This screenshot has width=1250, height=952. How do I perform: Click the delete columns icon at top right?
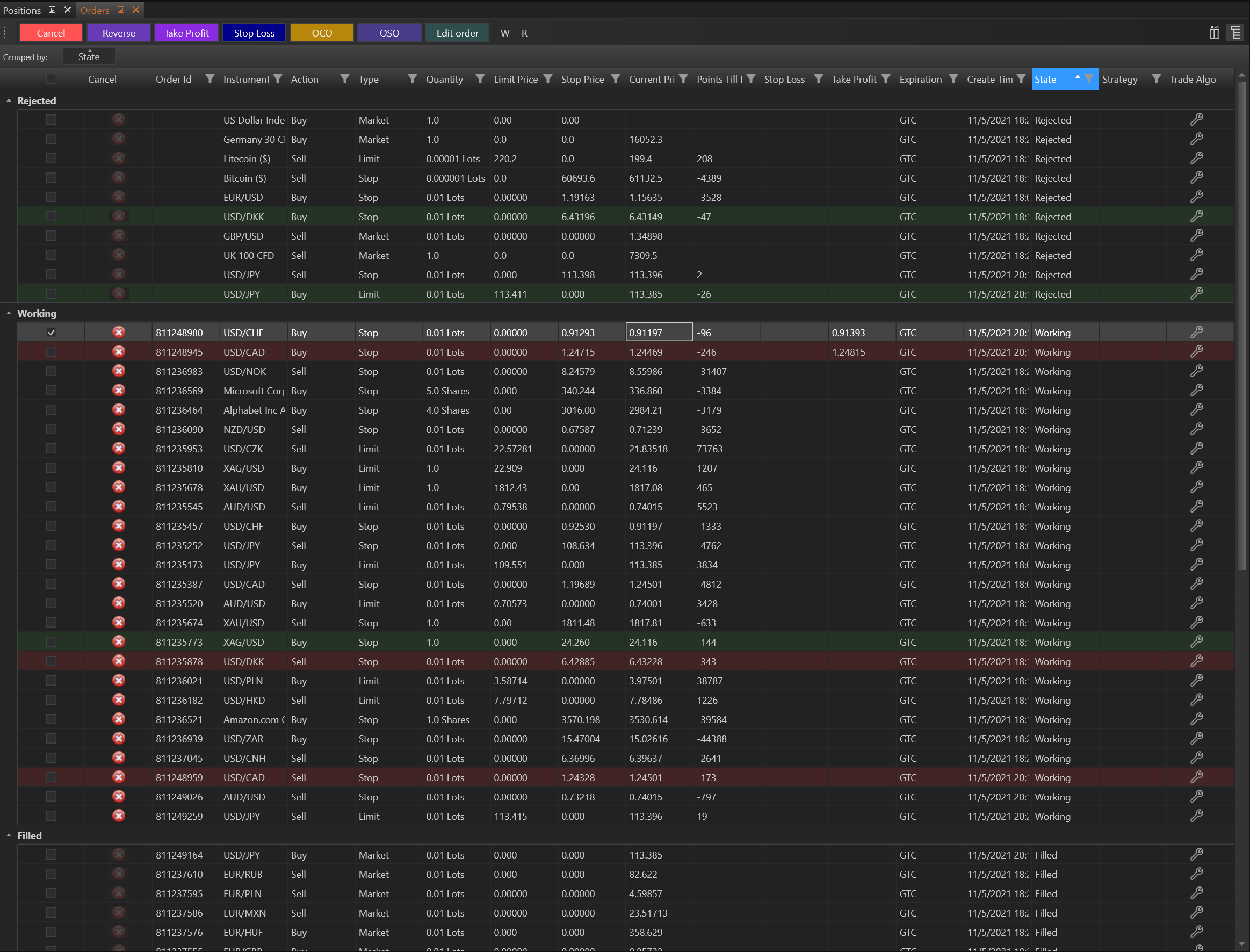click(x=1213, y=32)
